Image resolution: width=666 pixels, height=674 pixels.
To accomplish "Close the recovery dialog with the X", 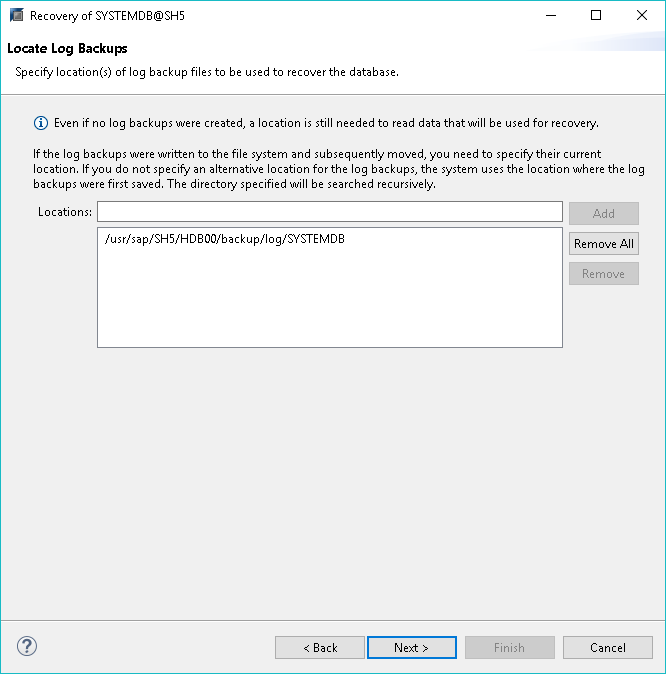I will click(x=642, y=16).
